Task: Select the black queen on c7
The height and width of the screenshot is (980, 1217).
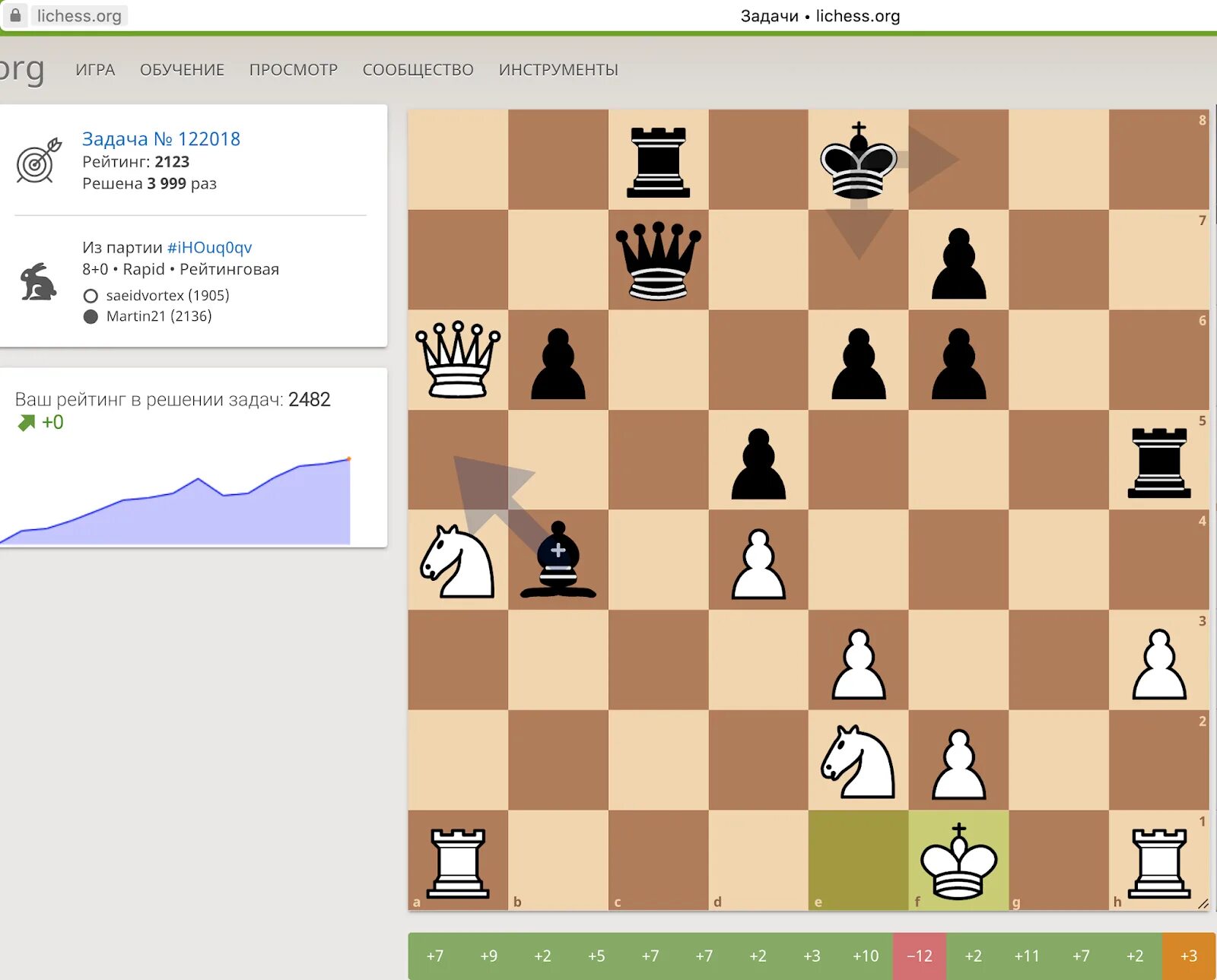Action: [659, 260]
